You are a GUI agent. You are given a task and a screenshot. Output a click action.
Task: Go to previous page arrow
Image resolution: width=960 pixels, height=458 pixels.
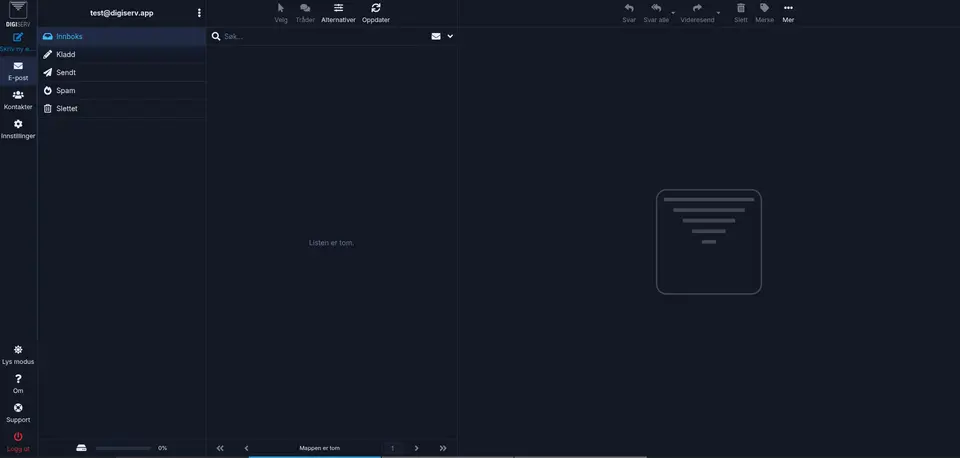(247, 448)
